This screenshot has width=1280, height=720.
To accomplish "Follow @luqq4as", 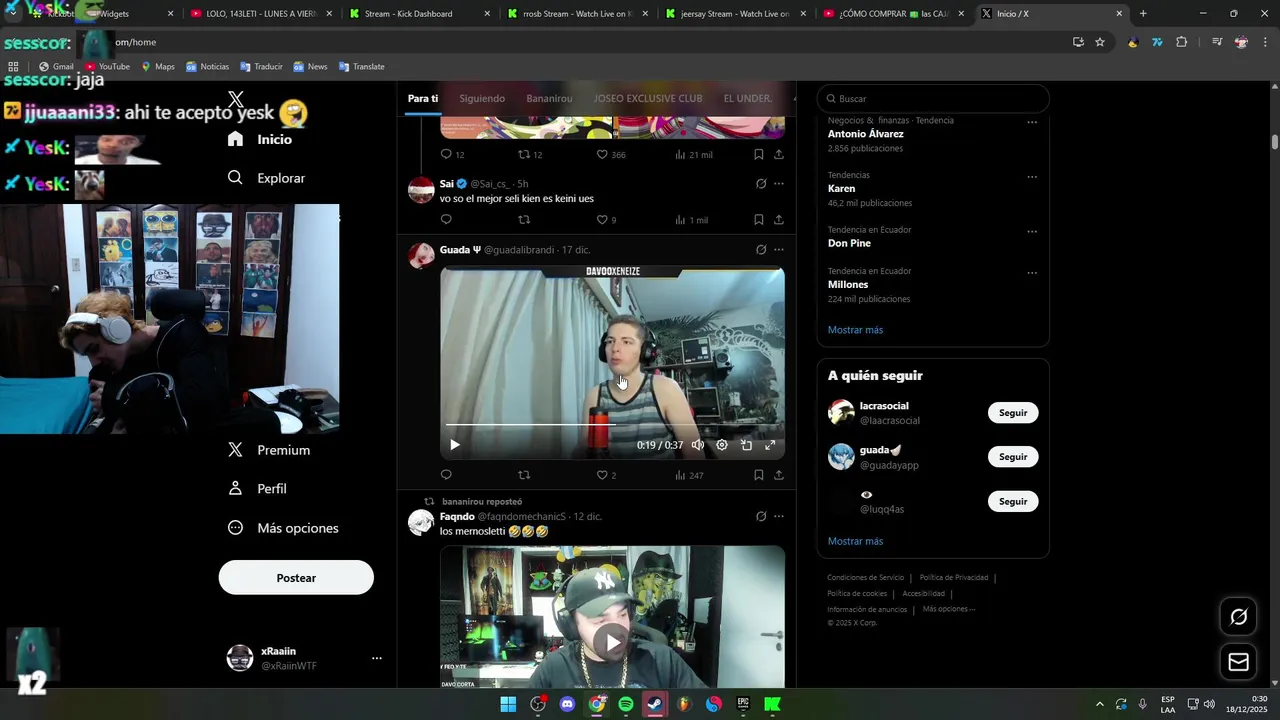I will point(1013,501).
